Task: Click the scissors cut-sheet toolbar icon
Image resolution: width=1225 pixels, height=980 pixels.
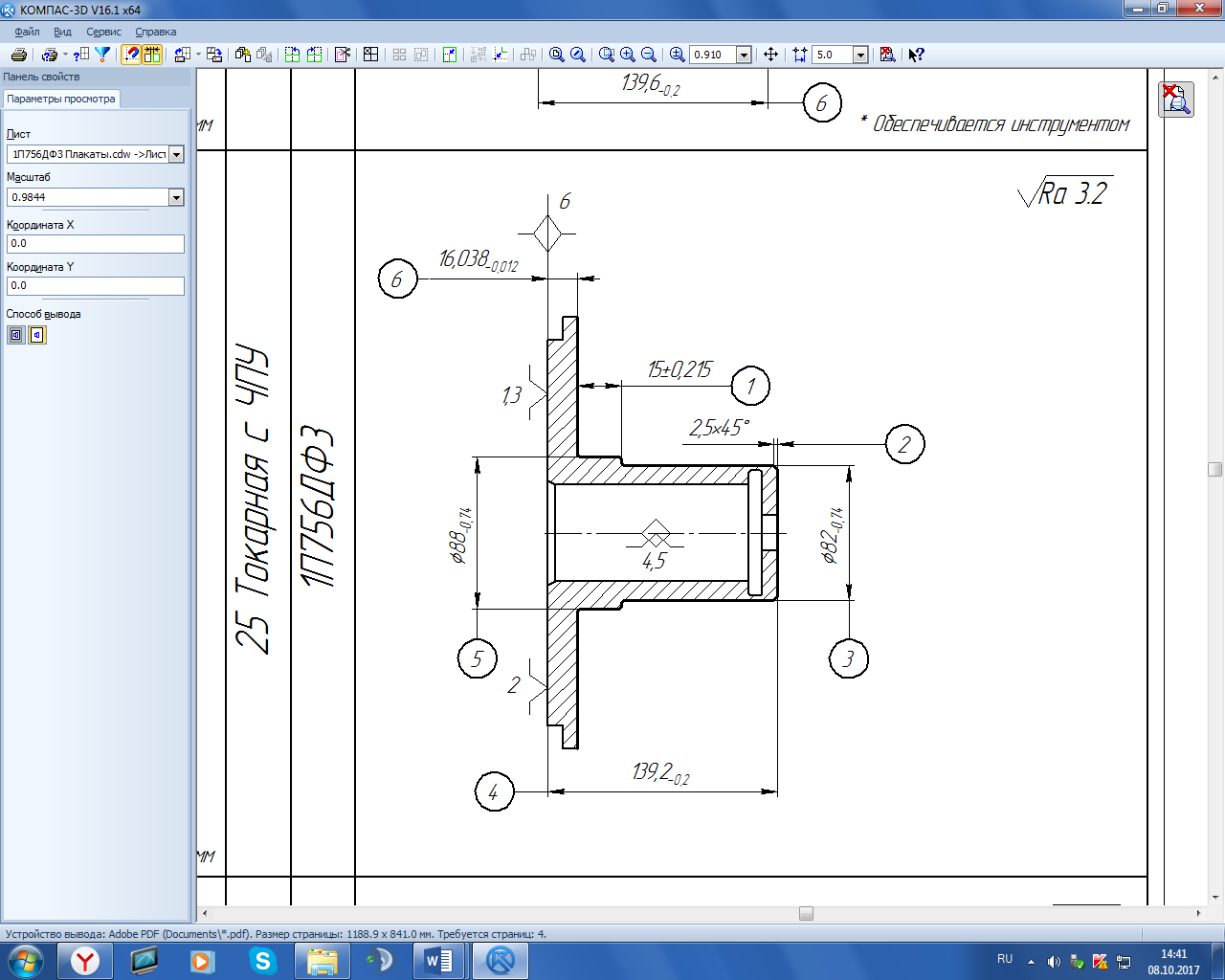Action: click(x=343, y=55)
